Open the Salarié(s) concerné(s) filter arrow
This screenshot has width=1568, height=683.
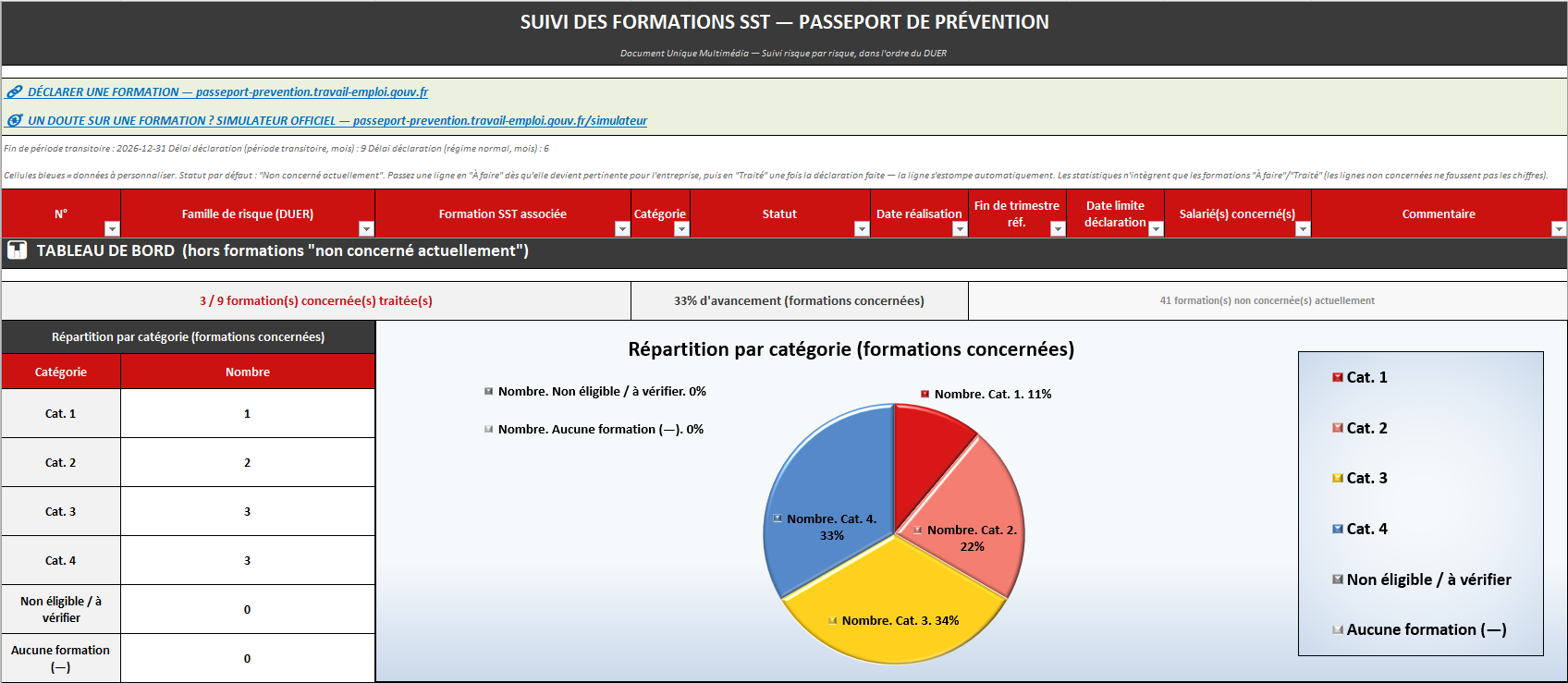1303,229
